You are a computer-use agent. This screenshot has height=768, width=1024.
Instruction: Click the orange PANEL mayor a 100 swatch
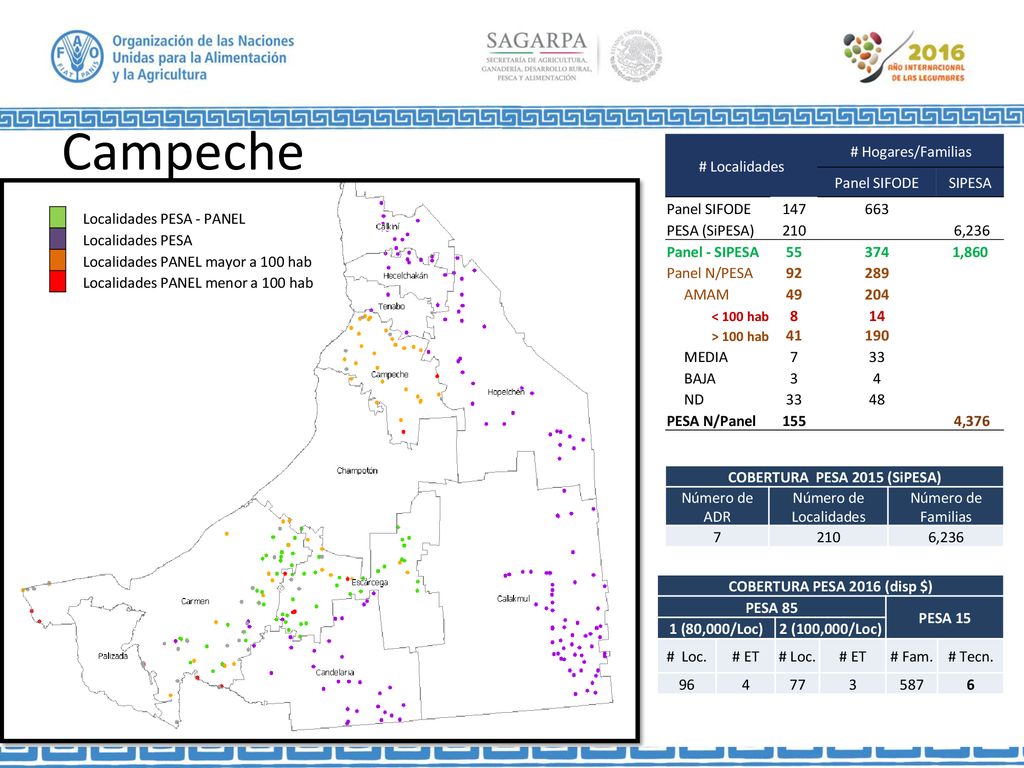57,260
